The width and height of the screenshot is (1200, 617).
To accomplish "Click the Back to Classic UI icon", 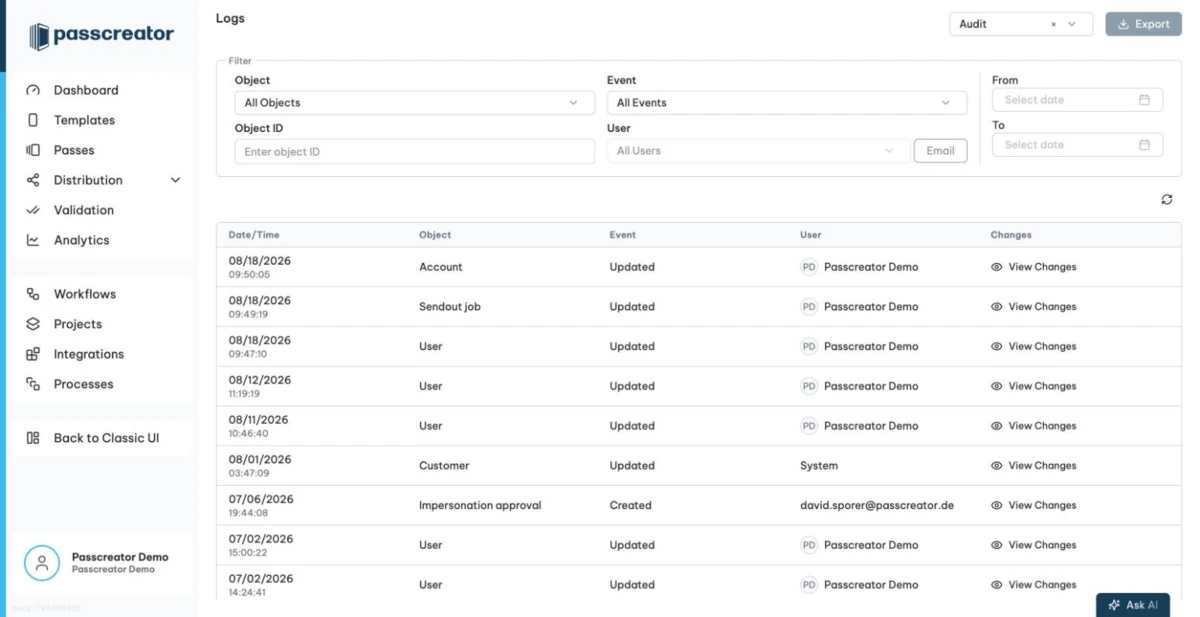I will pyautogui.click(x=33, y=438).
